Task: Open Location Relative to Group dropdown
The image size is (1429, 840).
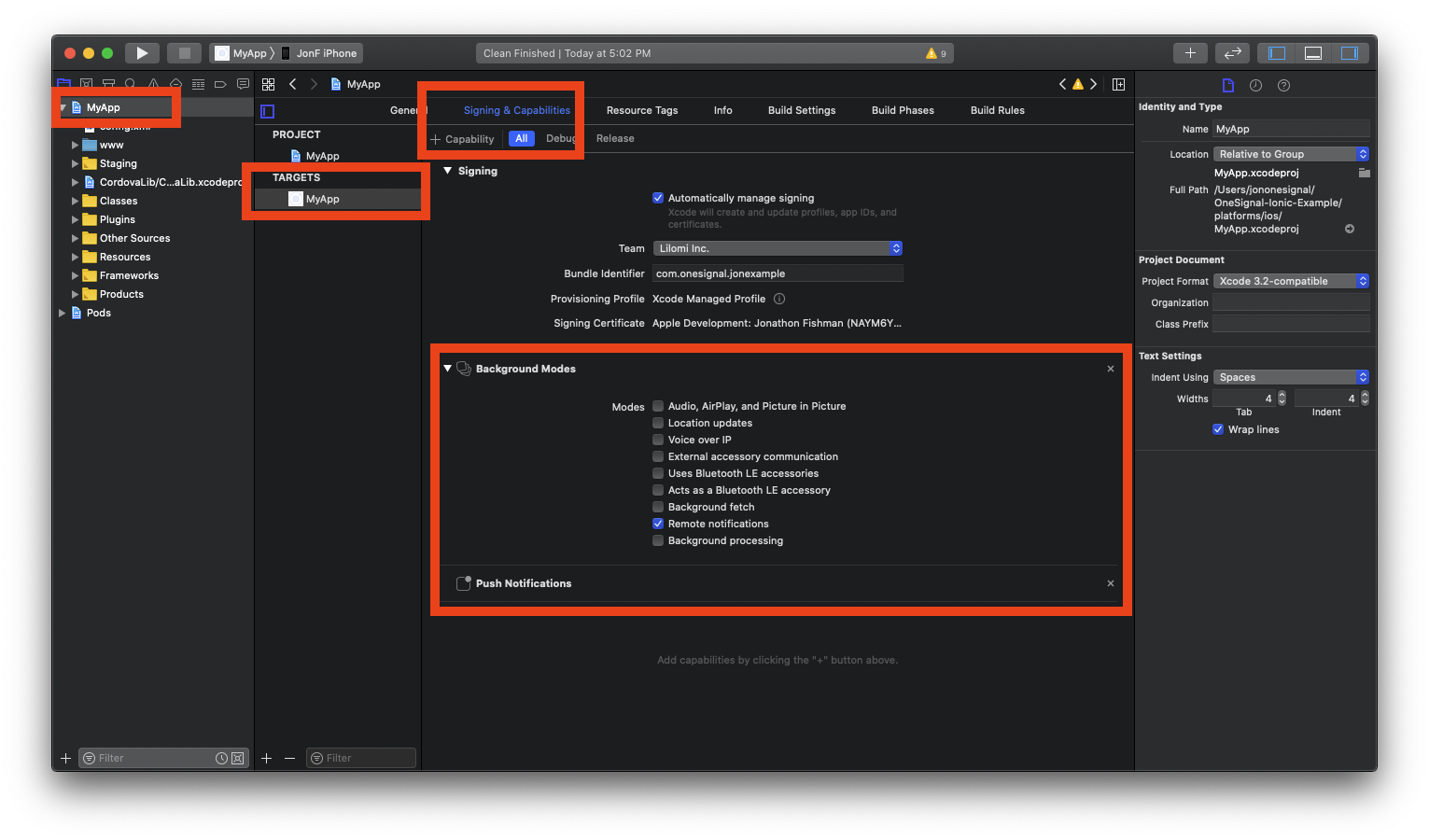Action: pyautogui.click(x=1291, y=154)
